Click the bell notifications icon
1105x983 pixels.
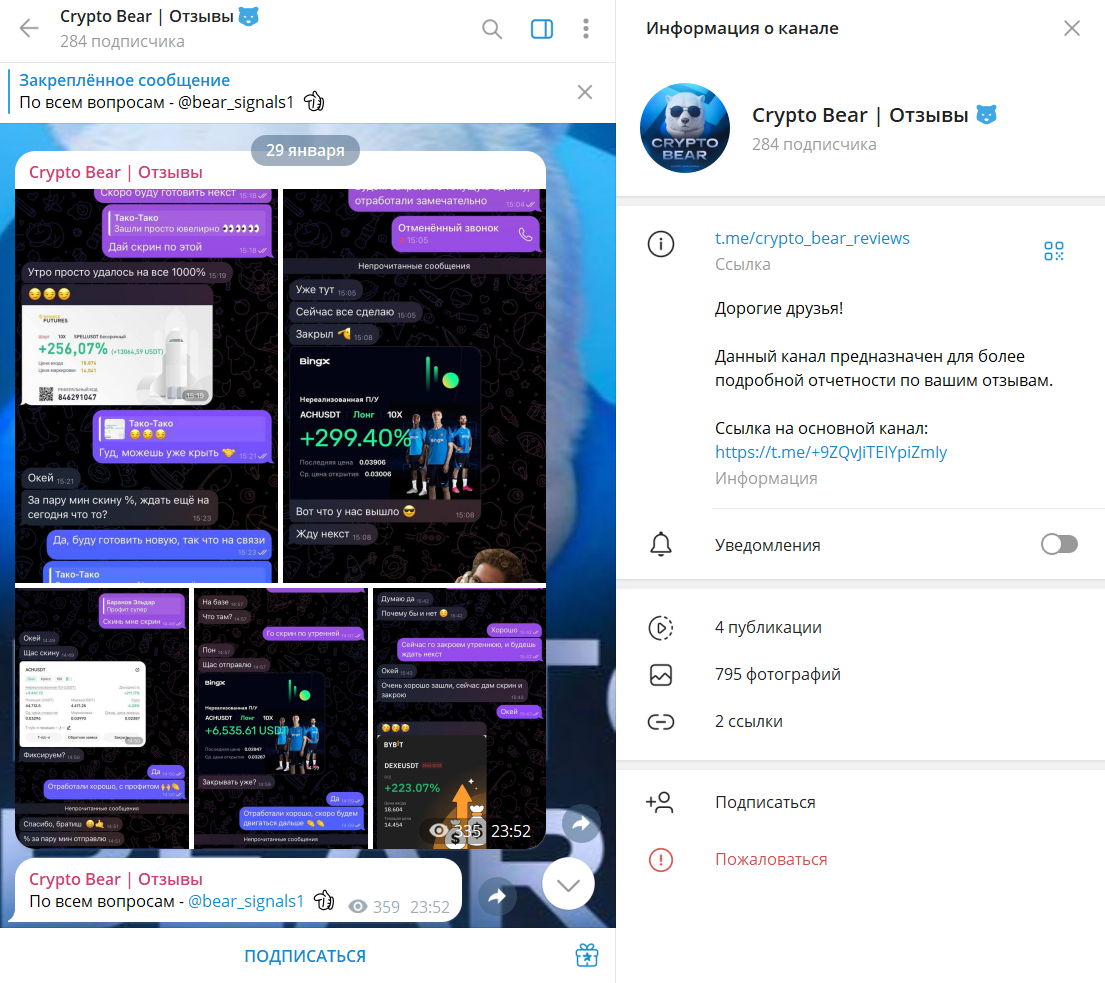coord(661,545)
